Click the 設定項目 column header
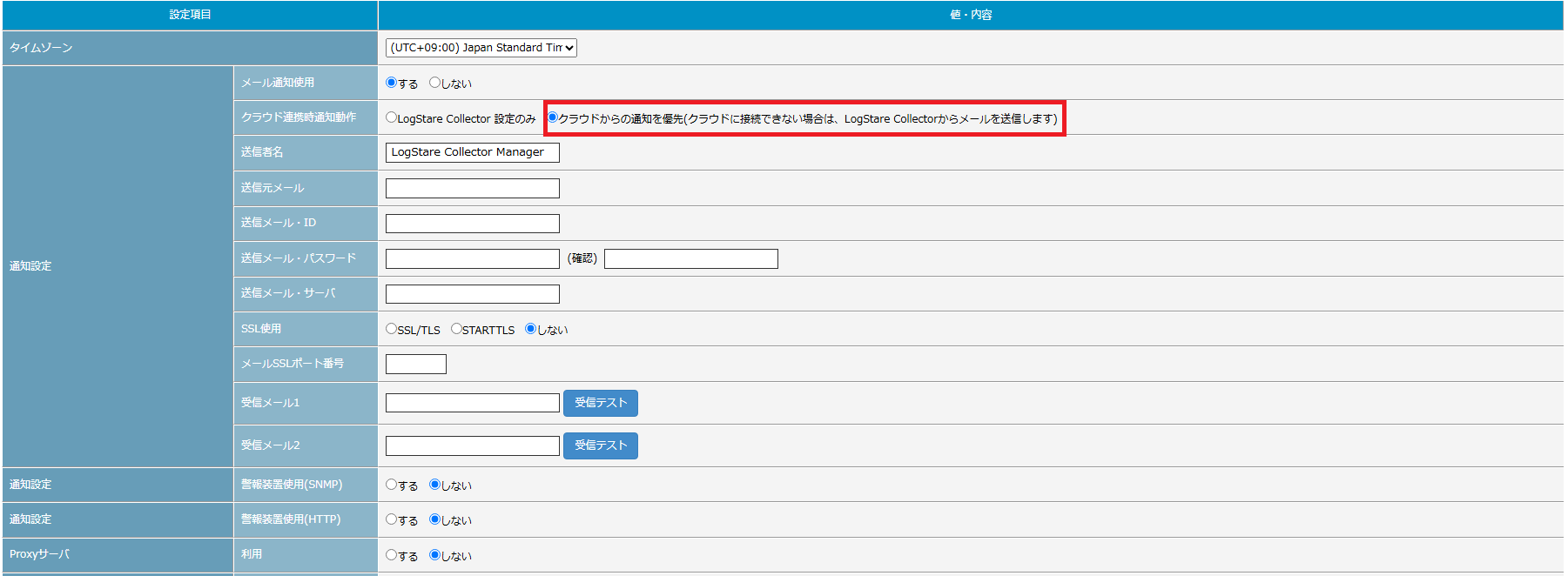 [190, 15]
